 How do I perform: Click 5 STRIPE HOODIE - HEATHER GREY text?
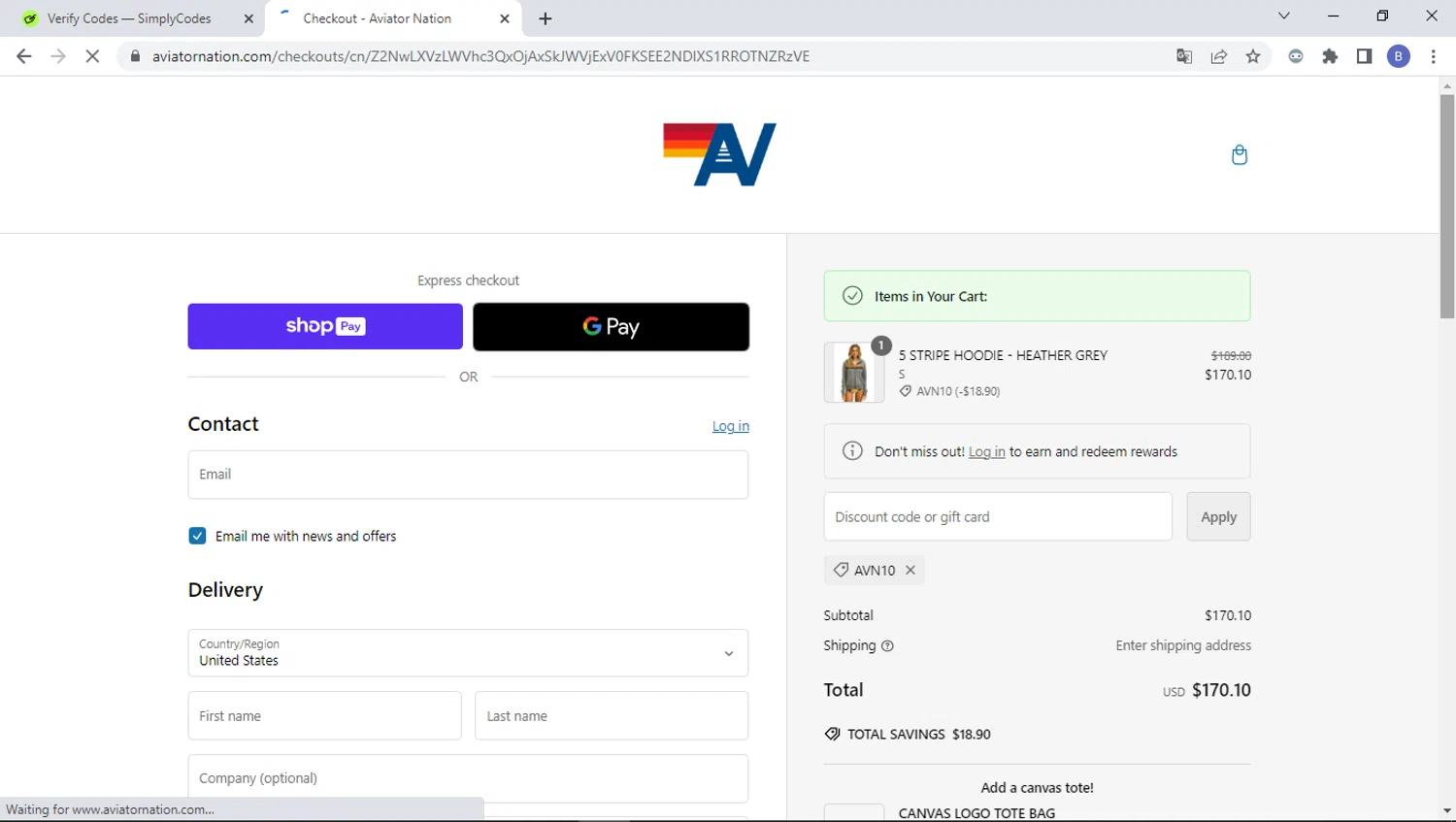pyautogui.click(x=1003, y=355)
